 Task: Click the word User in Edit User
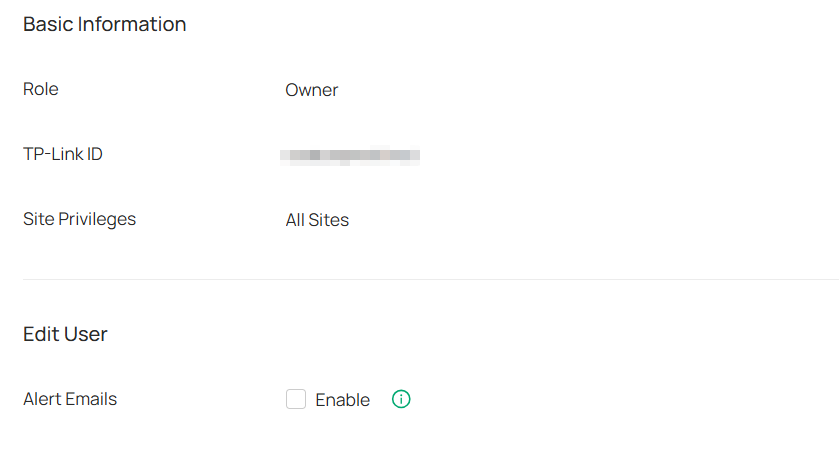(86, 334)
